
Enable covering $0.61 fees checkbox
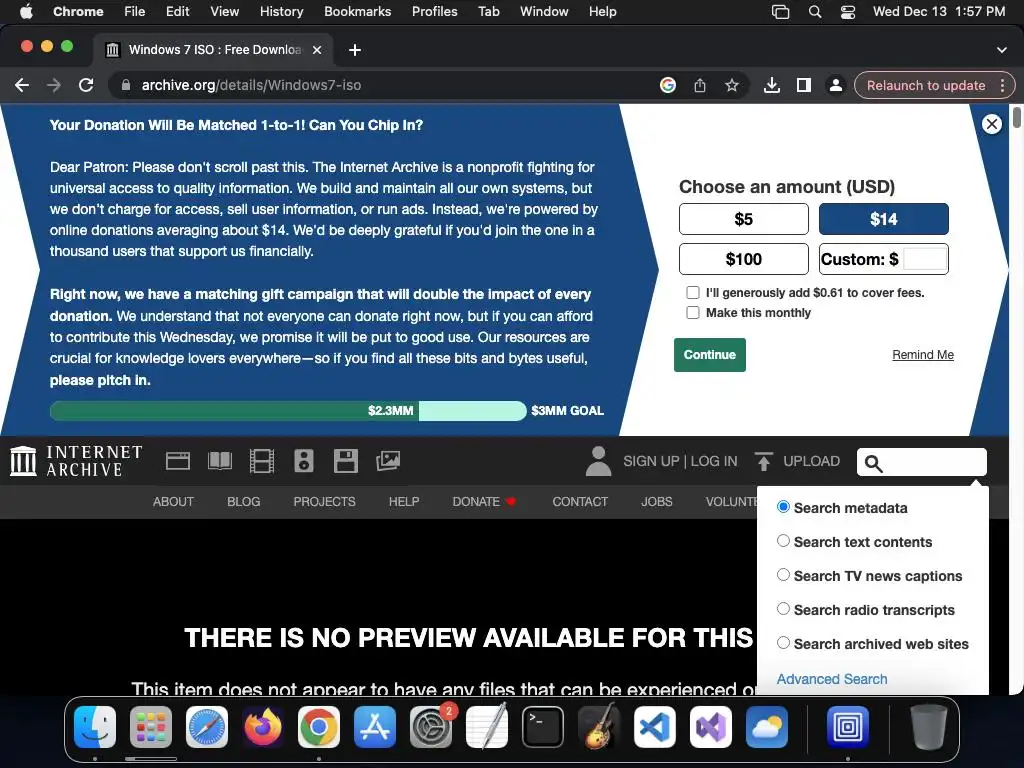coord(693,293)
